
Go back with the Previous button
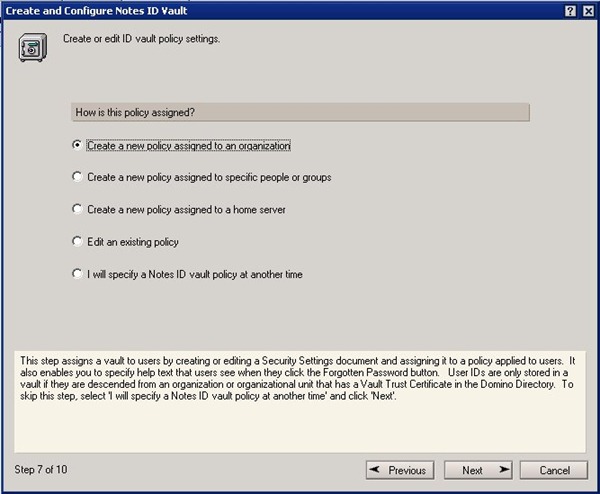pos(396,470)
